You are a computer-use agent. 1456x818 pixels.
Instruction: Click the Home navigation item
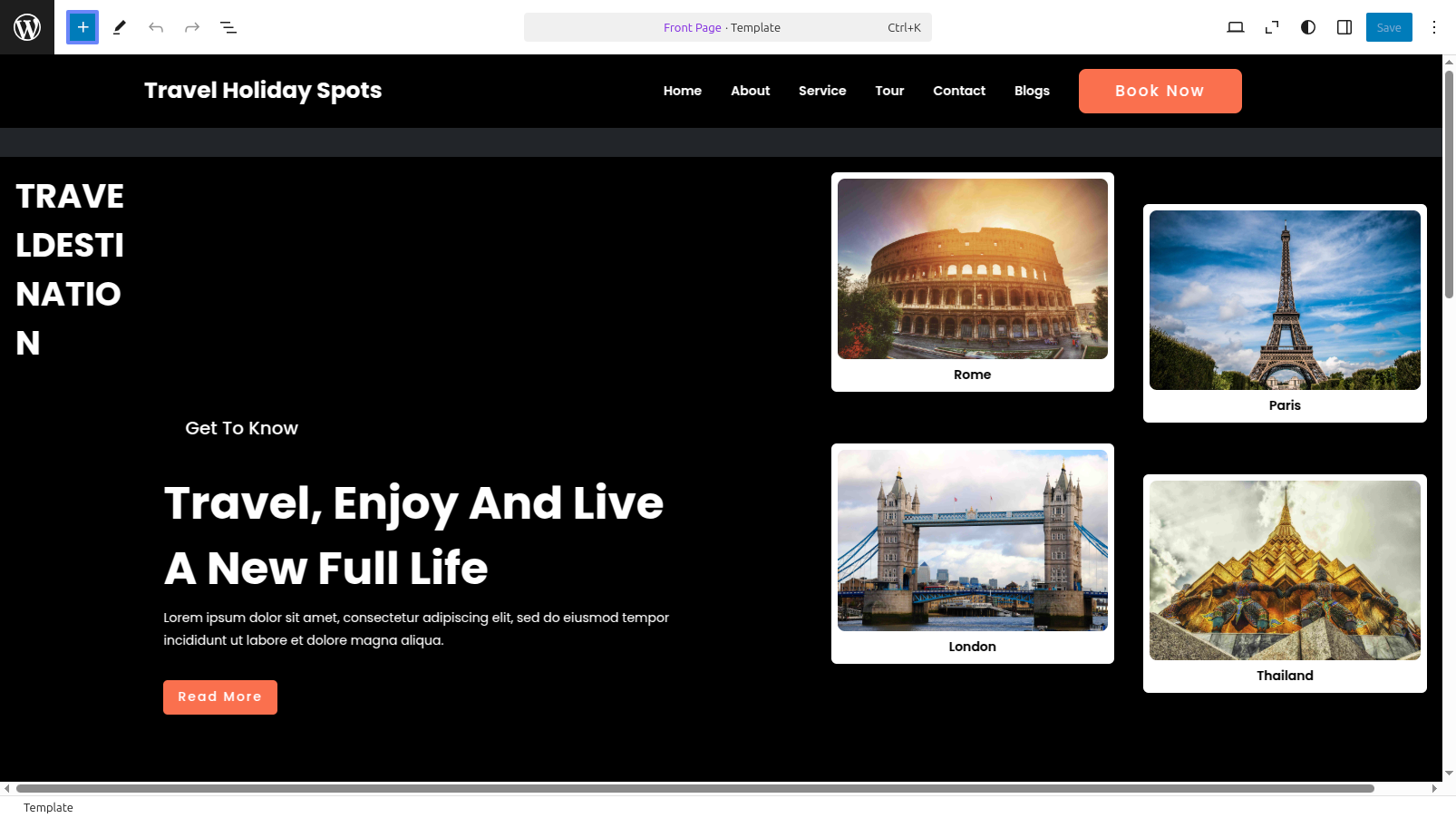click(x=683, y=91)
